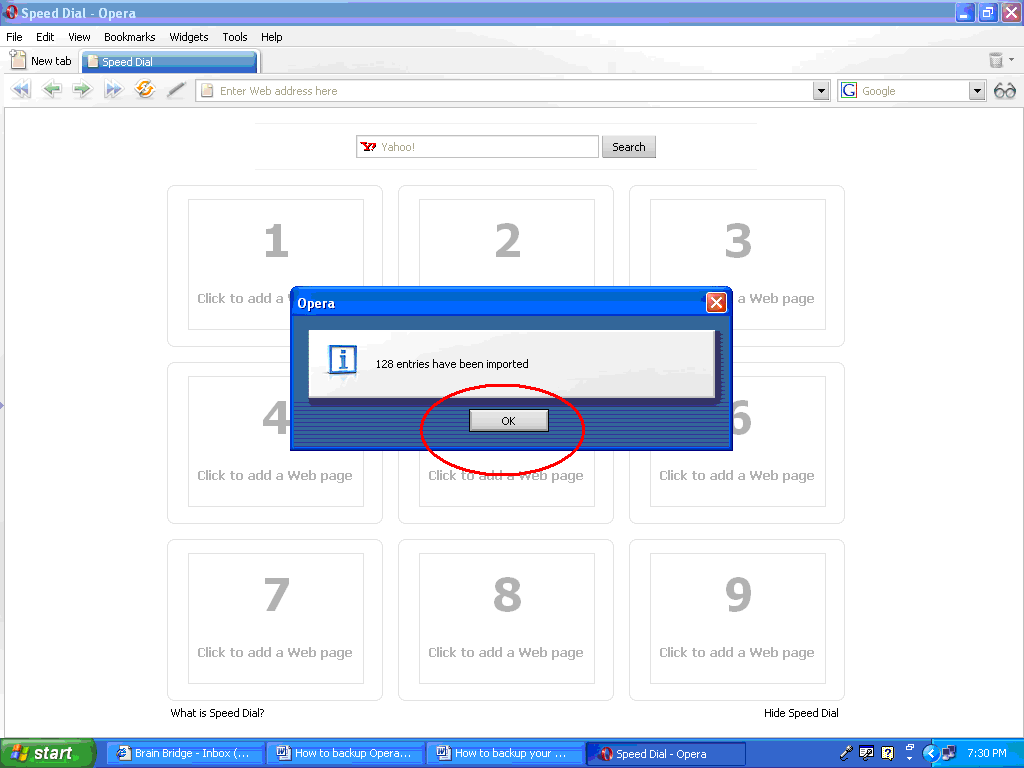
Task: Click the yellow question mark taskbar icon
Action: pyautogui.click(x=888, y=753)
